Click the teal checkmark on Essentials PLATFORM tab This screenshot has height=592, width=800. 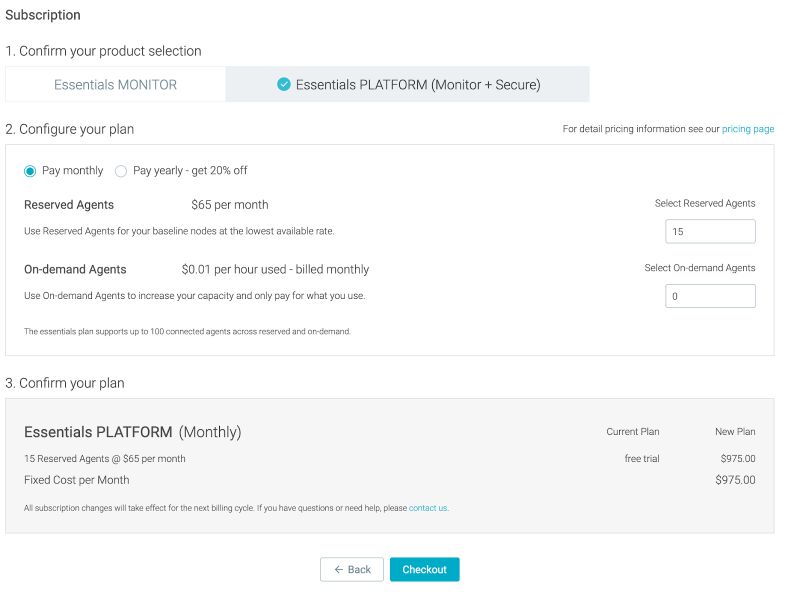tap(283, 84)
